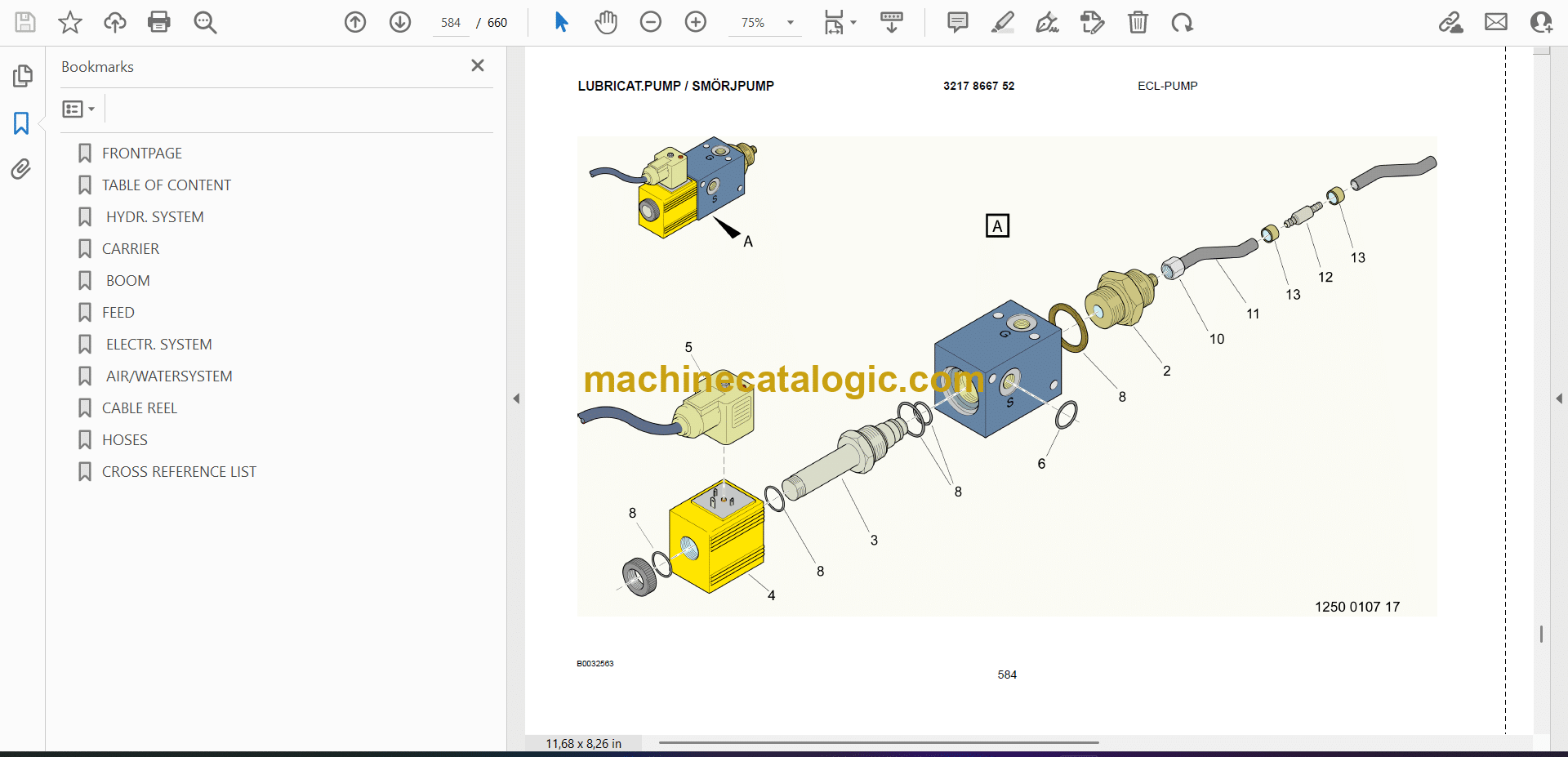Open the bookmarks options dropdown menu
This screenshot has width=1568, height=757.
(x=78, y=109)
